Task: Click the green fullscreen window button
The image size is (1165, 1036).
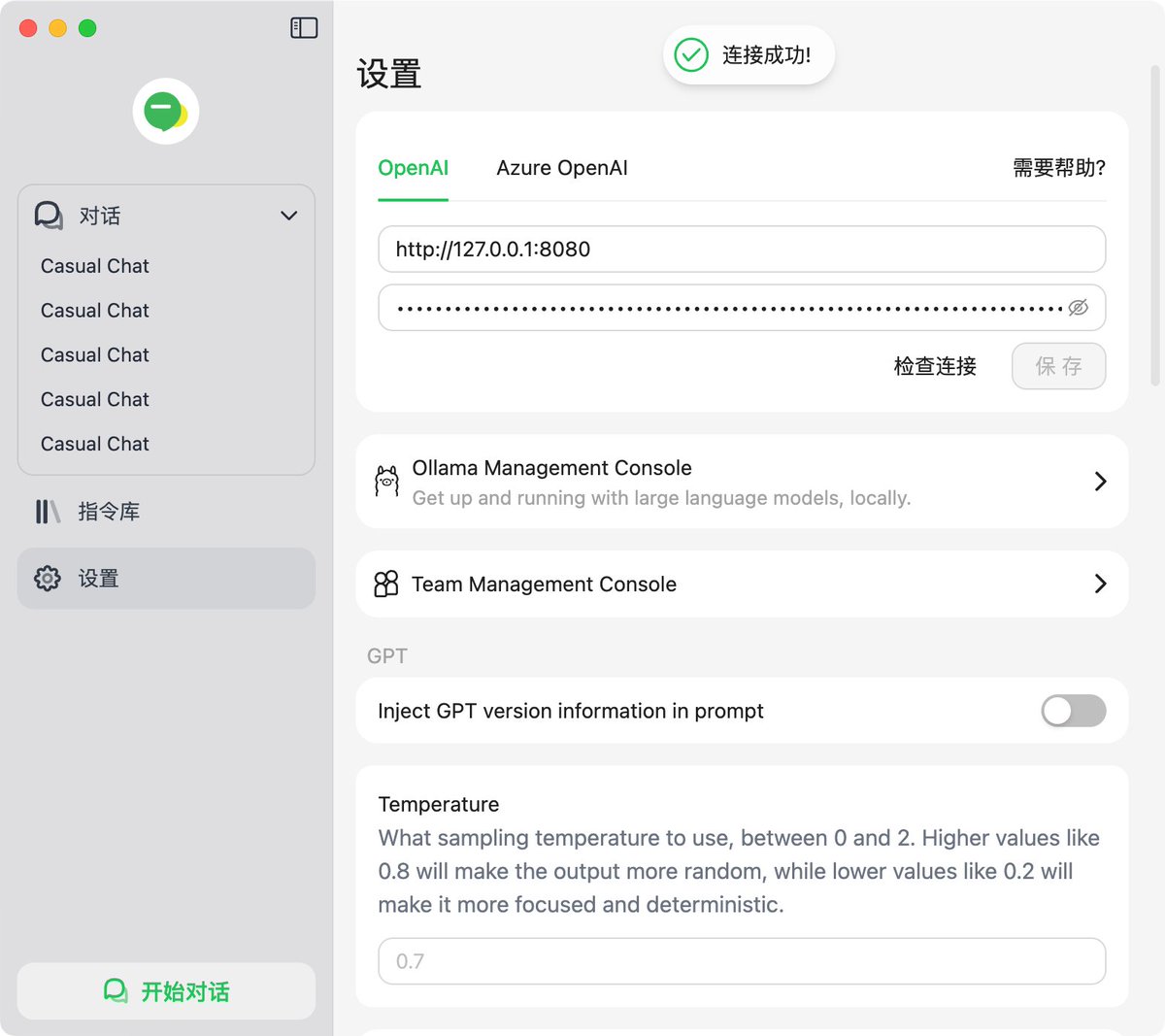Action: (x=87, y=28)
